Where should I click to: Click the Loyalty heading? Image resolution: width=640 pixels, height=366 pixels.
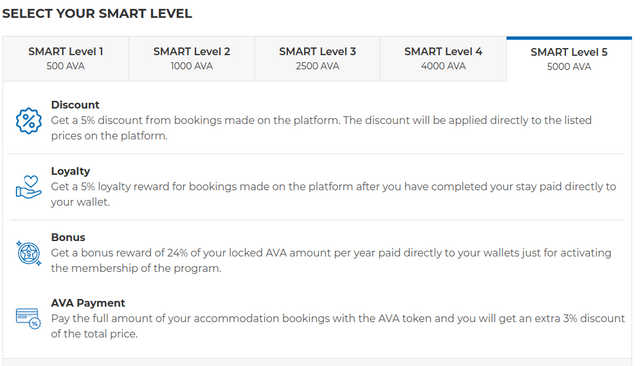[x=71, y=171]
